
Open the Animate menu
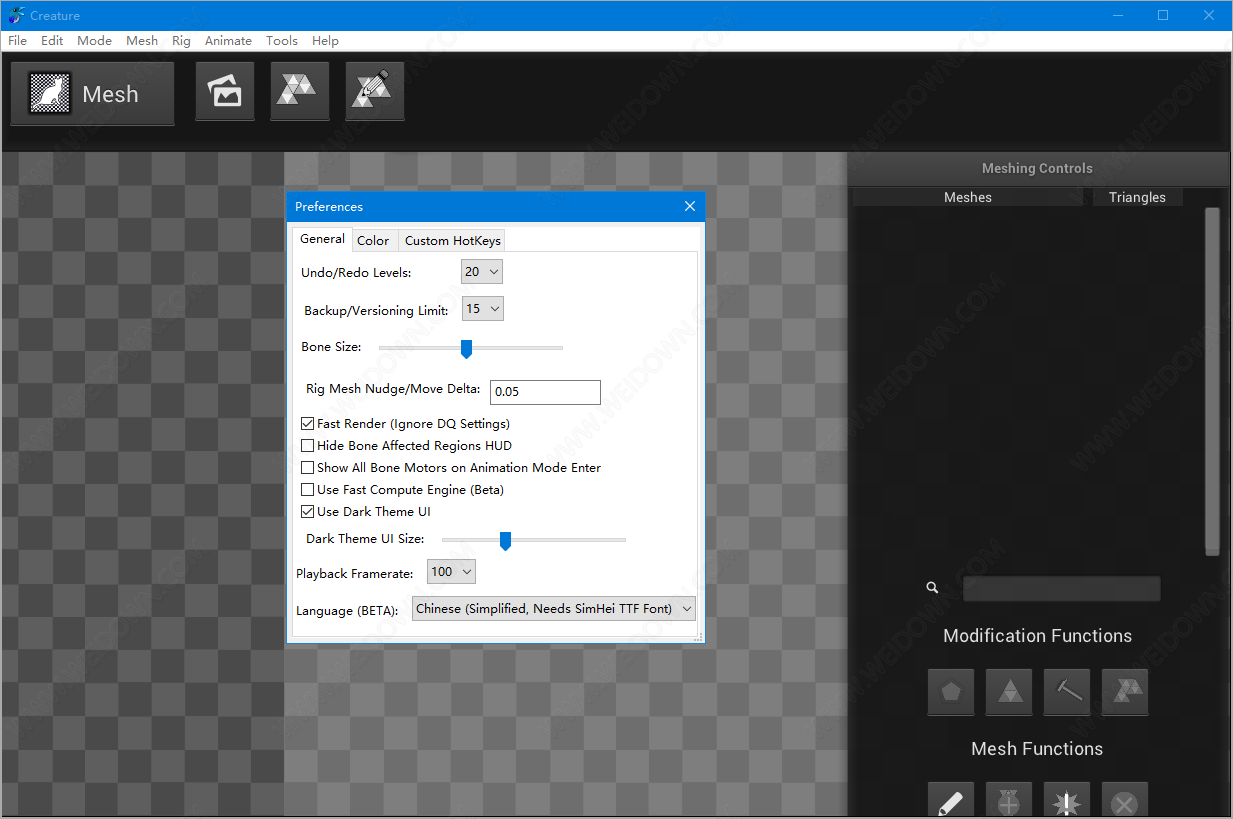pyautogui.click(x=228, y=41)
